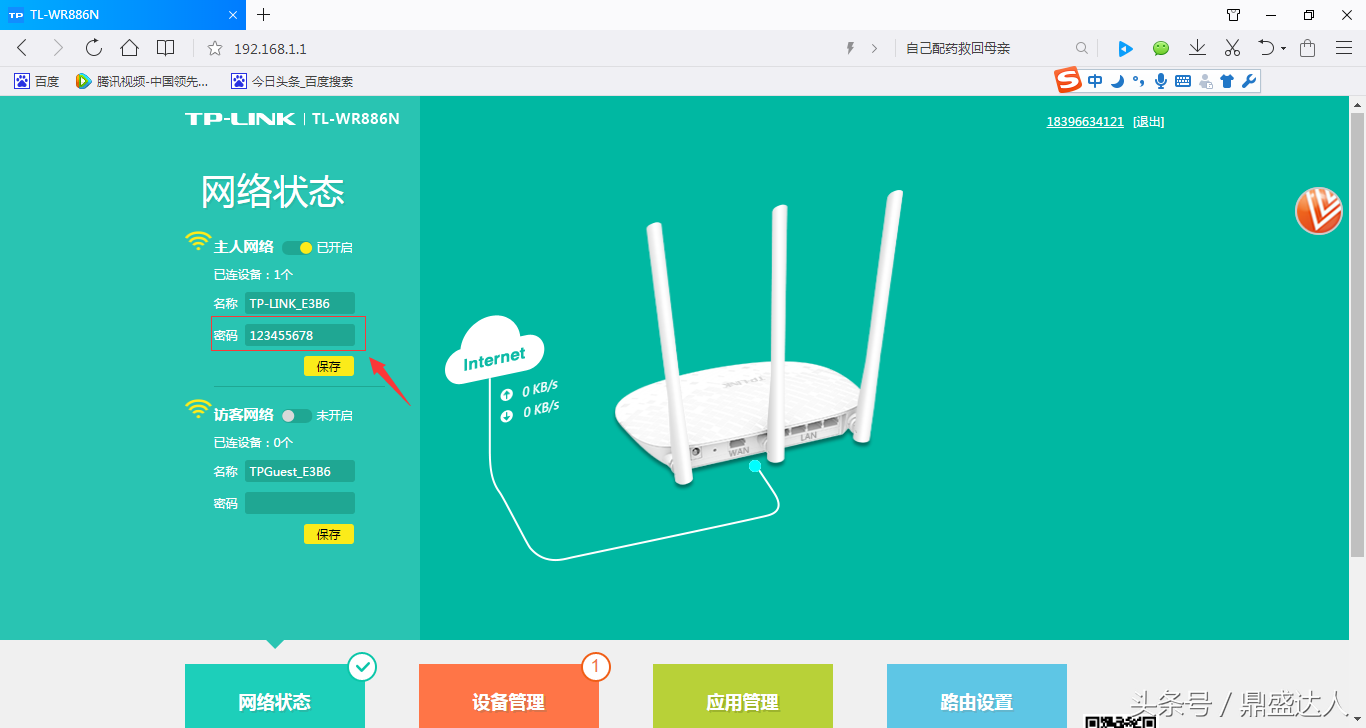Viewport: 1366px width, 728px height.
Task: Save the guest network settings
Action: tap(329, 534)
